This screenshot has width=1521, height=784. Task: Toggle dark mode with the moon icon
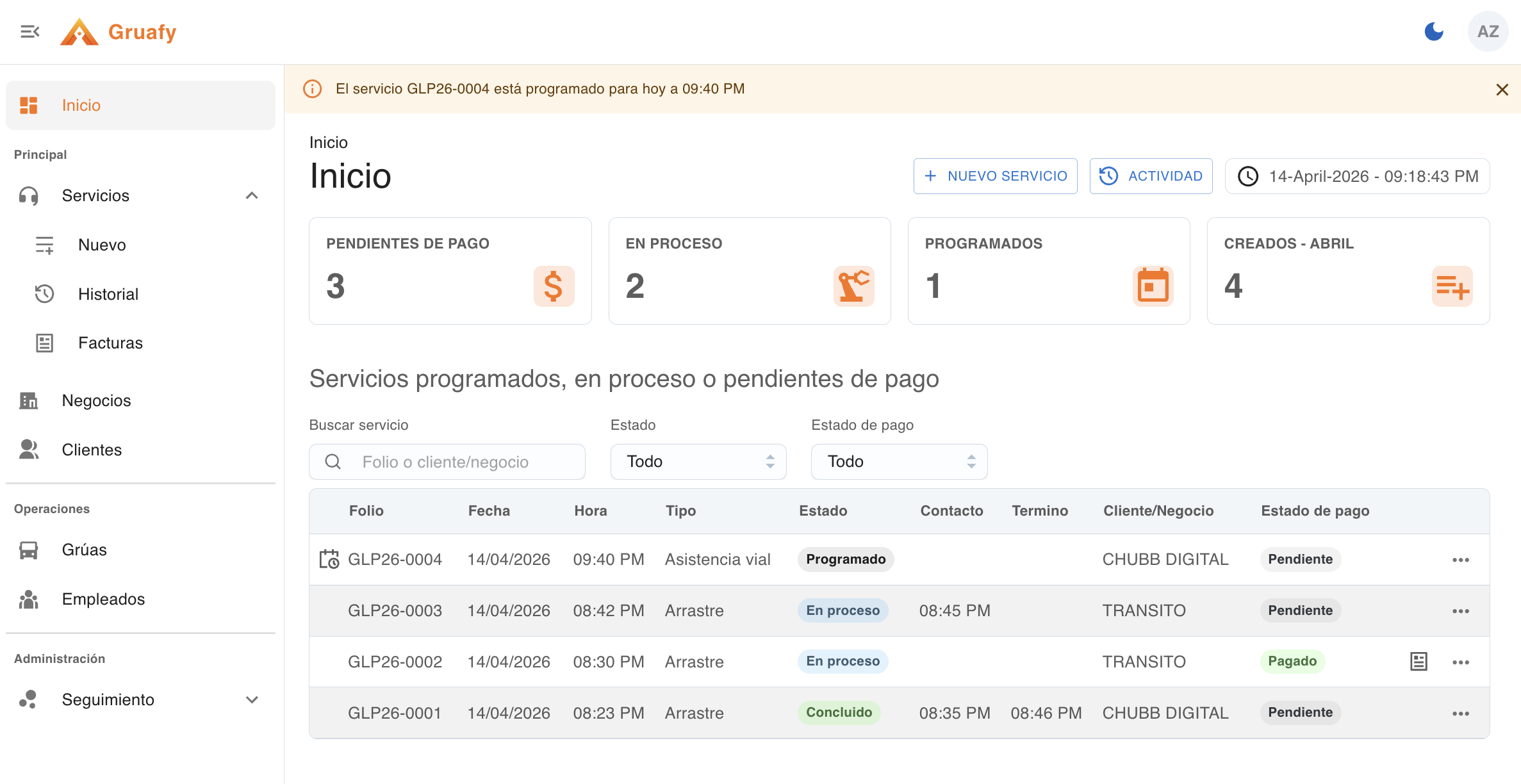point(1433,31)
